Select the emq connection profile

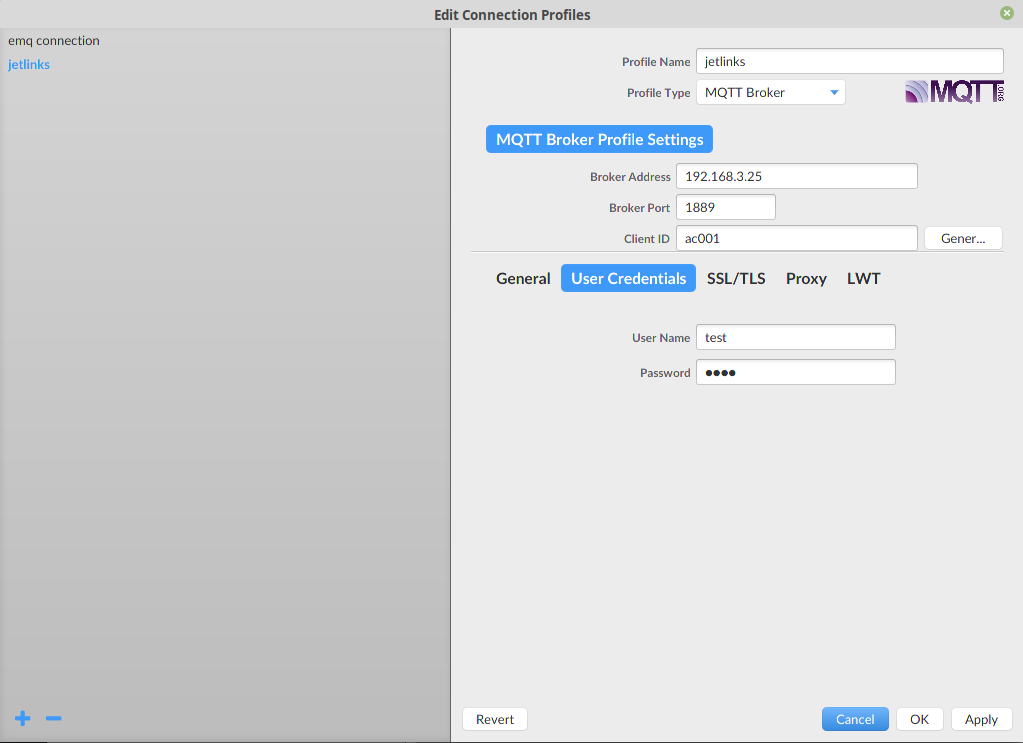pyautogui.click(x=54, y=41)
